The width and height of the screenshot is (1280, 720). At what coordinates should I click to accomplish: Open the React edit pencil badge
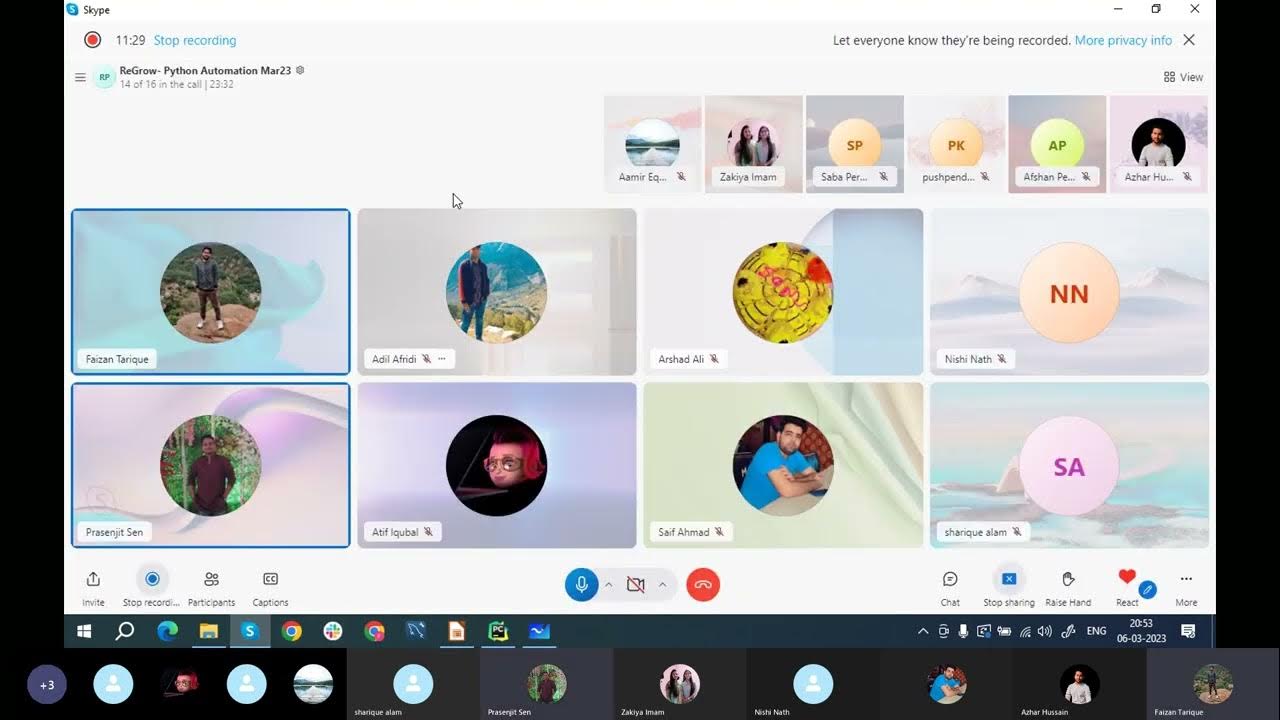click(x=1148, y=590)
